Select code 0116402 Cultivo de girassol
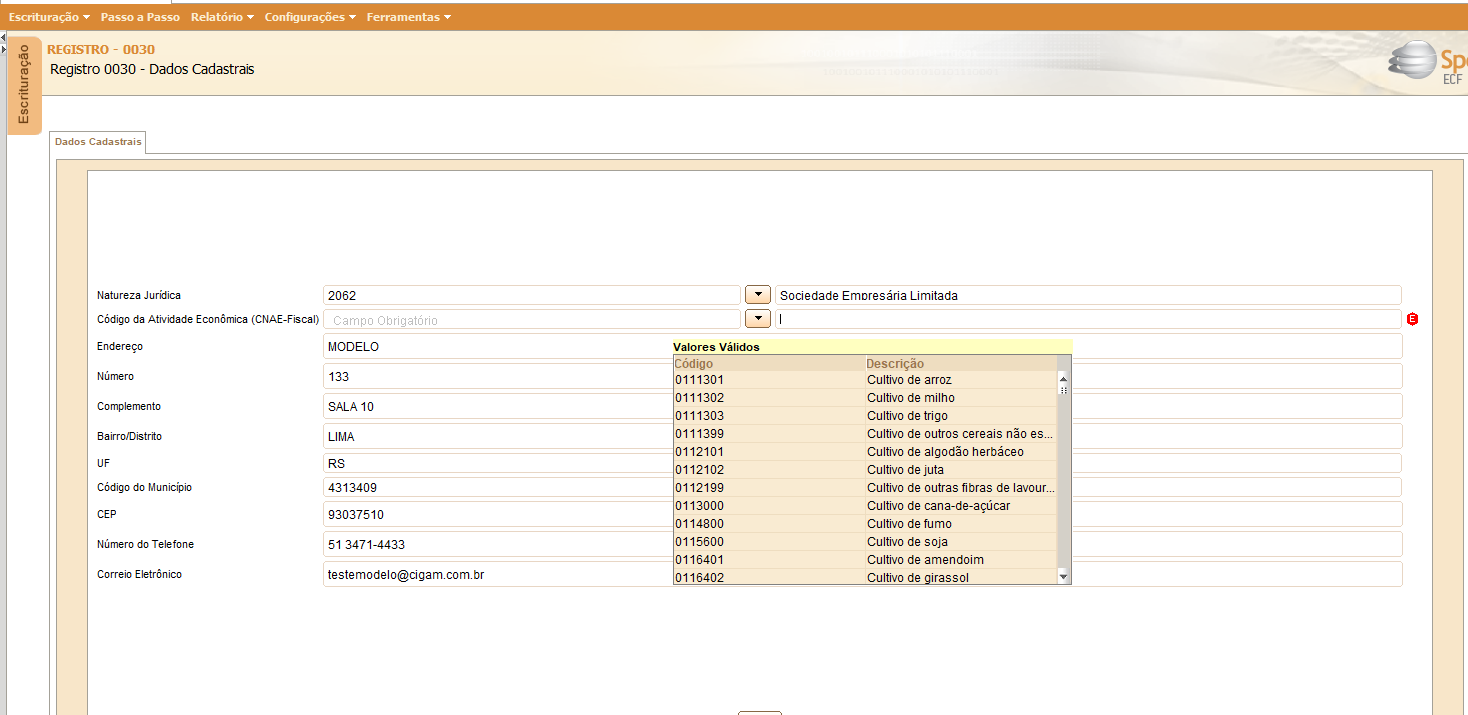Image resolution: width=1468 pixels, height=715 pixels. pyautogui.click(x=865, y=577)
